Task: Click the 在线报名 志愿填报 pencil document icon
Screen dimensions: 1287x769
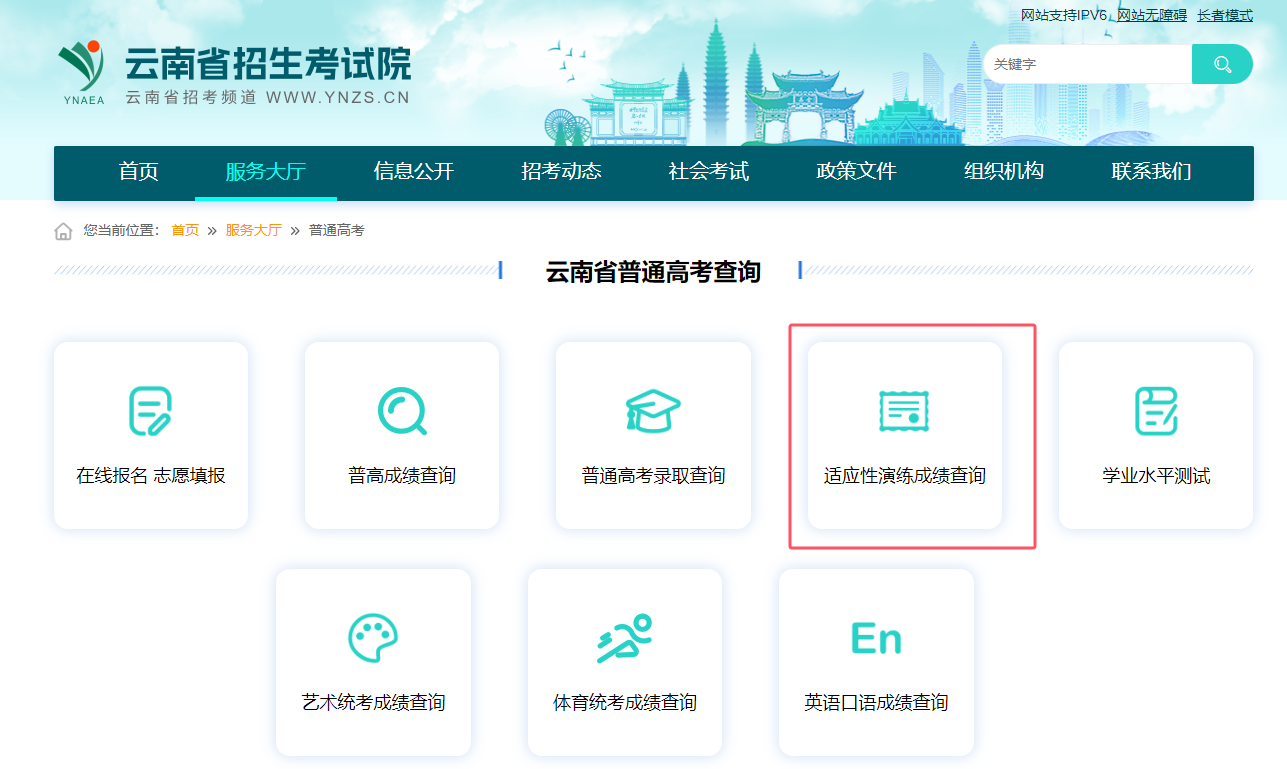Action: [150, 411]
